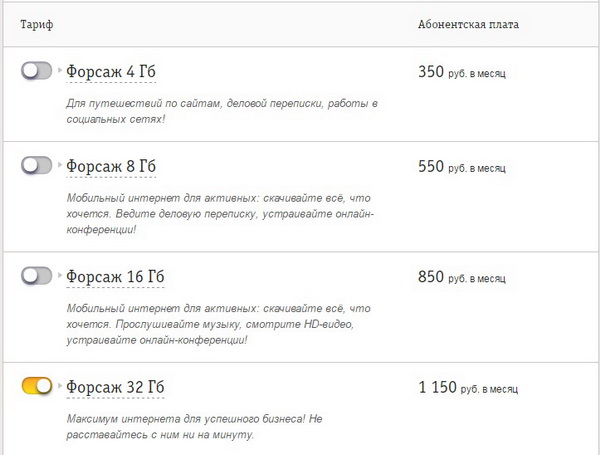Select the 350 руб. в месяц price
The image size is (600, 455).
pyautogui.click(x=462, y=72)
